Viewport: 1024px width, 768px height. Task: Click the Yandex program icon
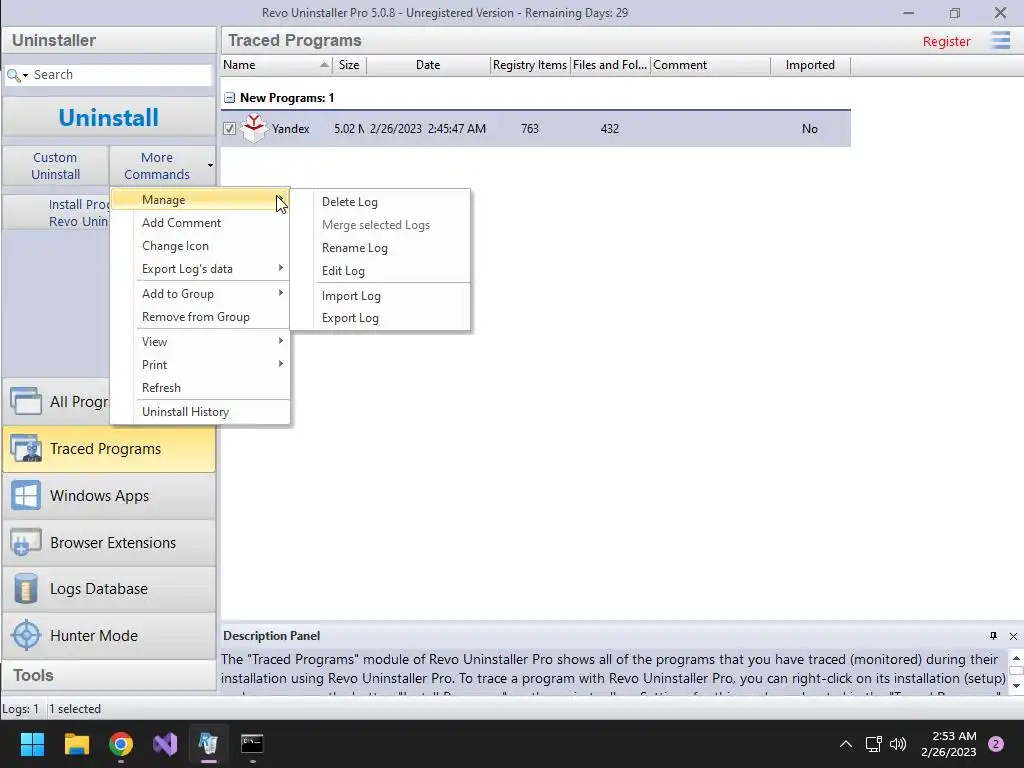click(254, 128)
